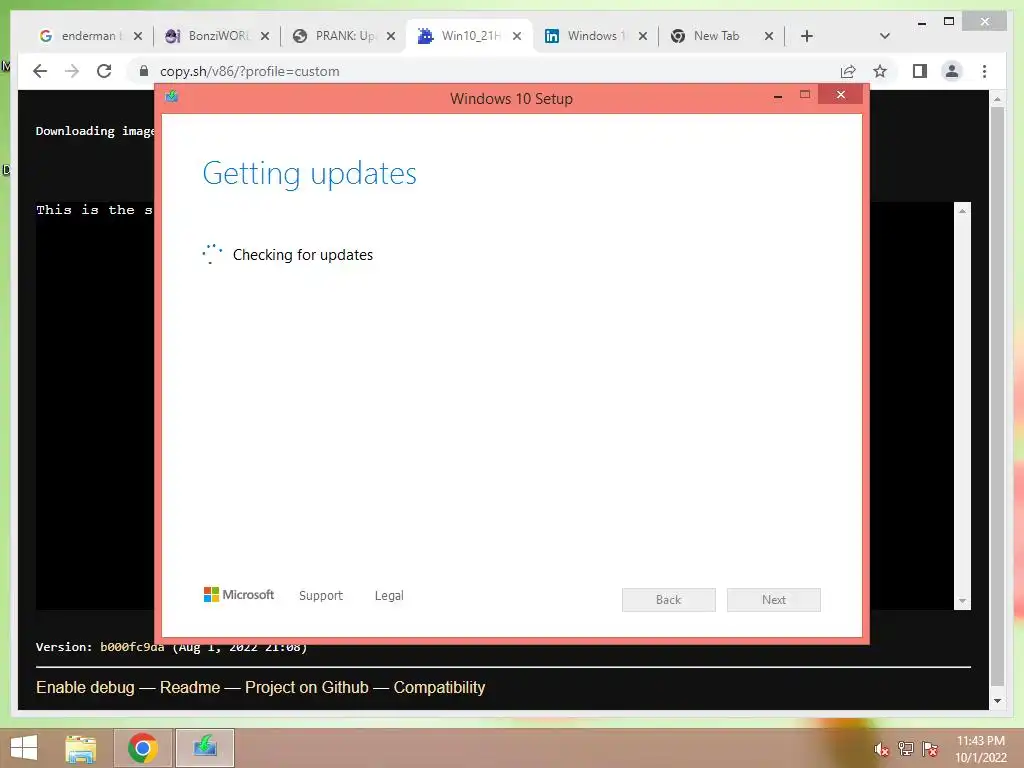Close the enderman tab
Screen dimensions: 1024x768
[138, 36]
